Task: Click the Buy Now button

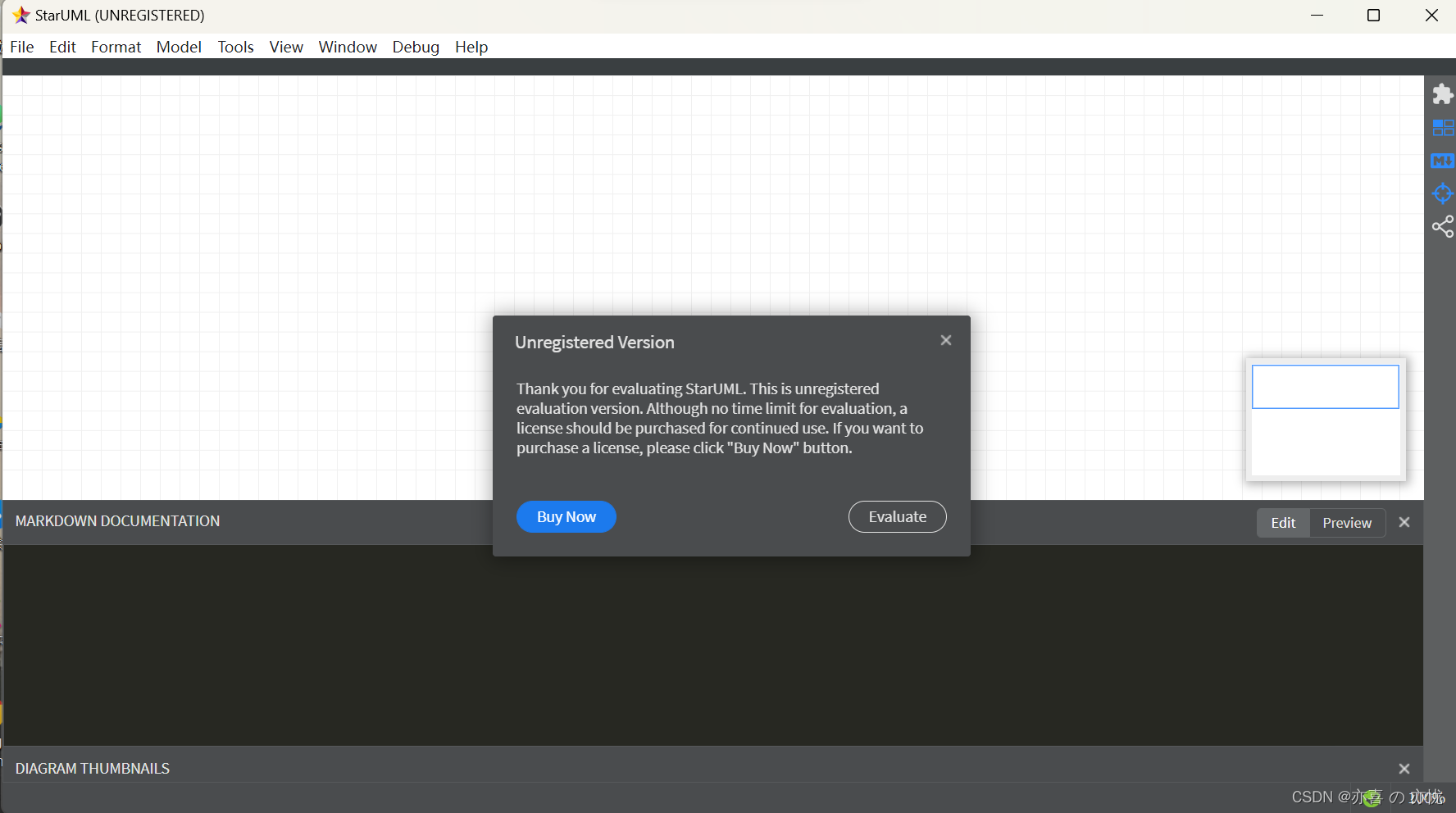Action: tap(566, 517)
